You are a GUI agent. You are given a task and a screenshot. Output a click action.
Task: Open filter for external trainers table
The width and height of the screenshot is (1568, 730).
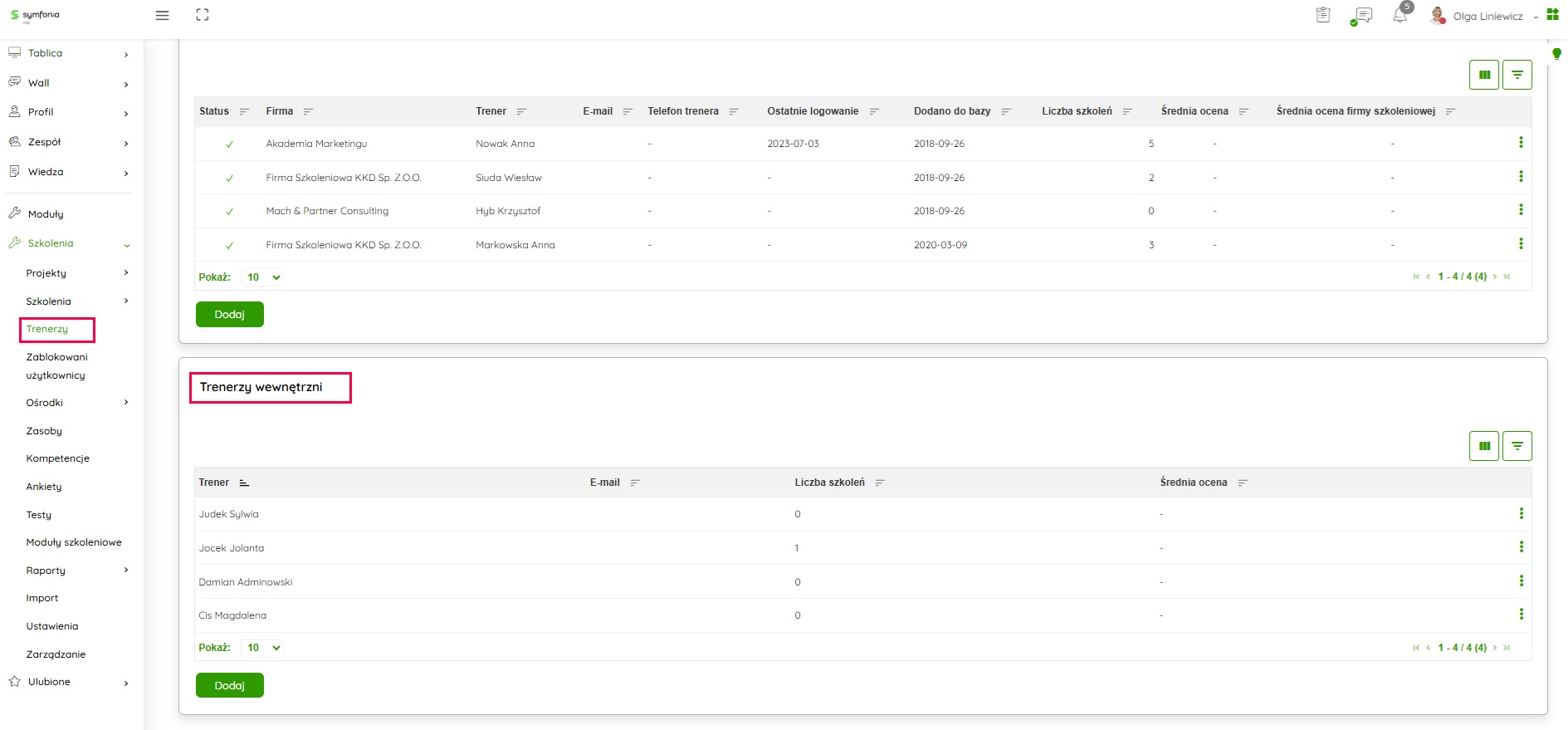point(1517,75)
